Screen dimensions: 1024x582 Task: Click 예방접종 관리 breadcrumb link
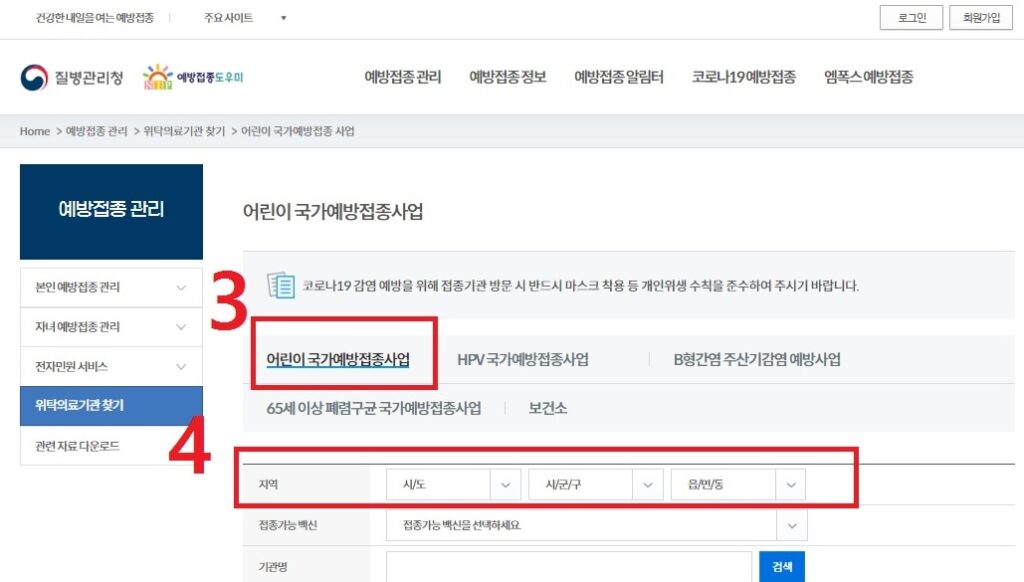pyautogui.click(x=97, y=131)
